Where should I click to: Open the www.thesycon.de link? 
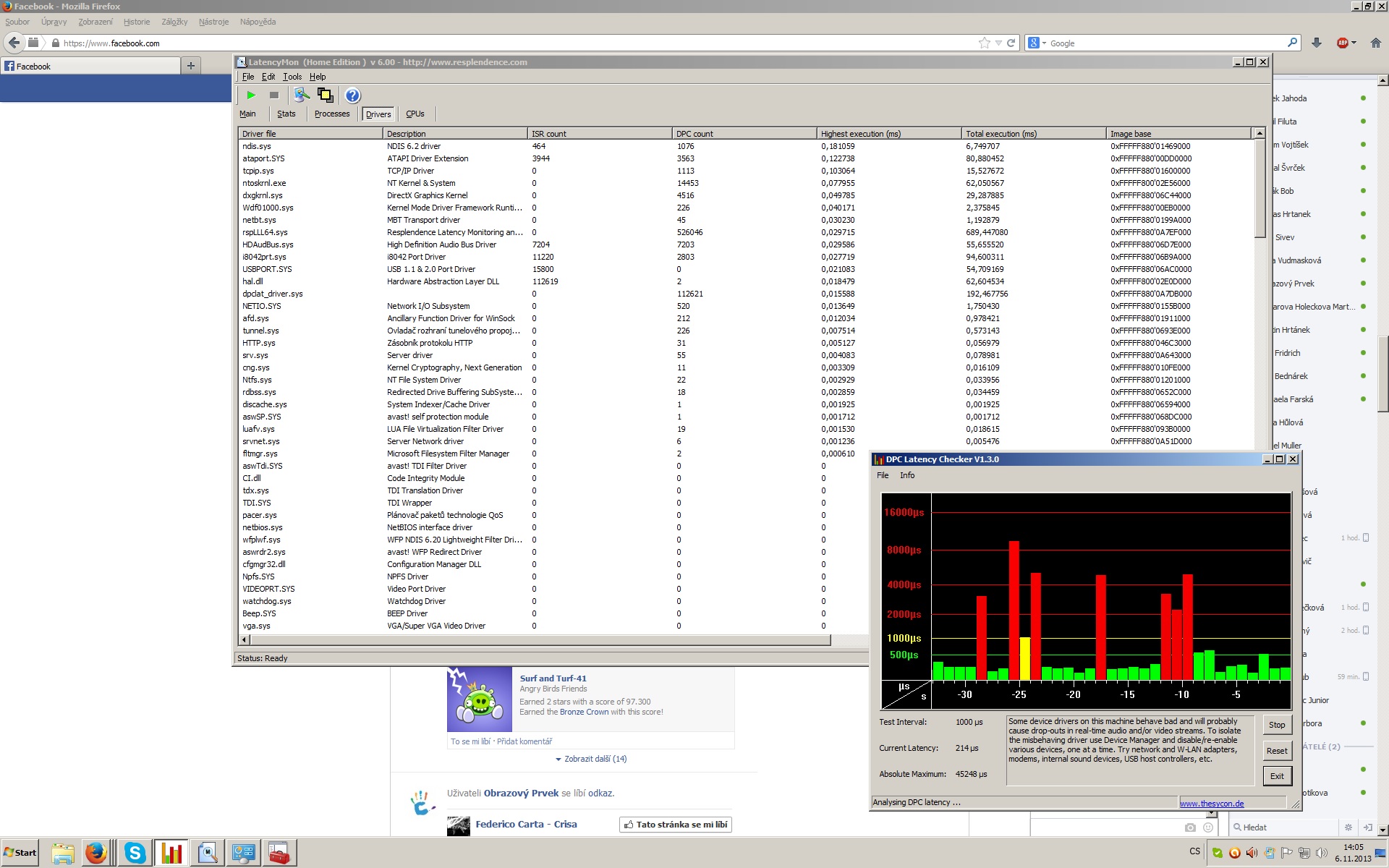tap(1212, 804)
